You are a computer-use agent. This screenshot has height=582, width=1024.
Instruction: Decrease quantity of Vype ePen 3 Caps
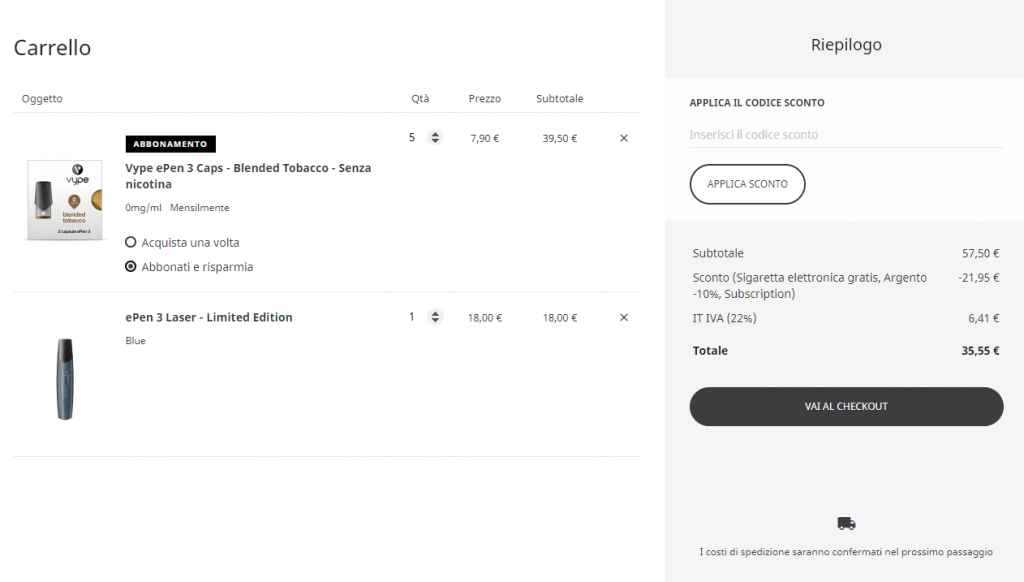435,141
